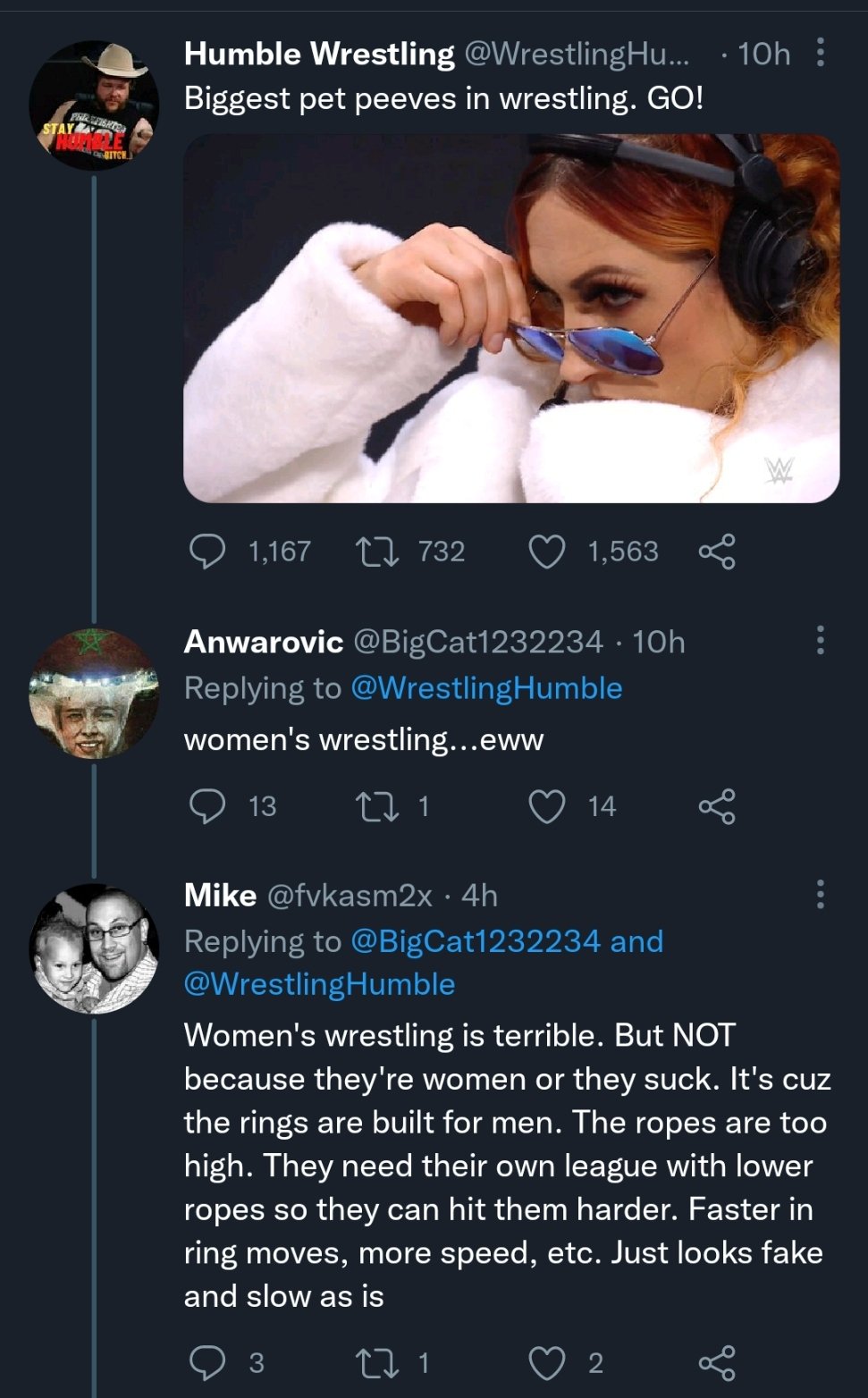Image resolution: width=868 pixels, height=1398 pixels.
Task: Reply to Humble Wrestling's main tweet
Action: pos(207,552)
